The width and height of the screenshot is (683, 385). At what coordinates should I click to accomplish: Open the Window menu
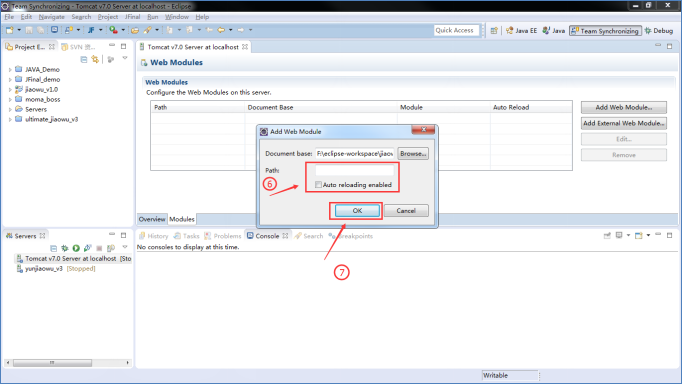click(176, 17)
